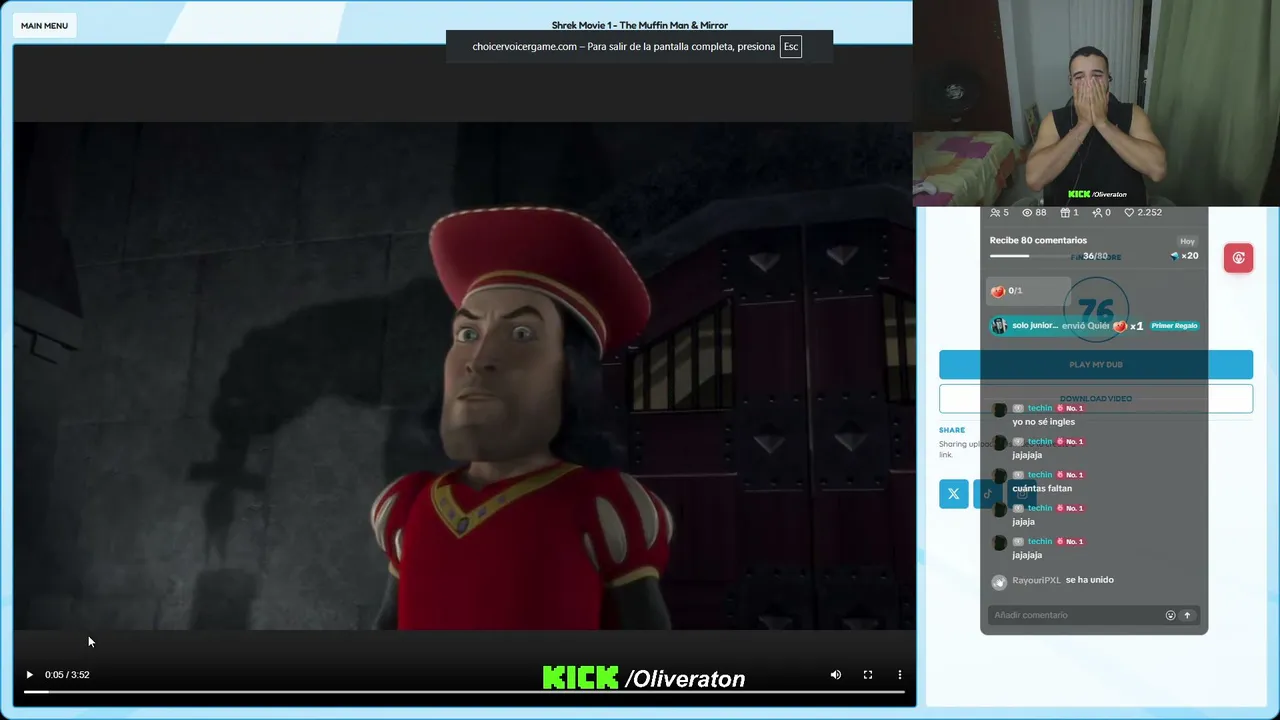Click the new followers icon showing 0
1280x720 pixels.
[x=1097, y=212]
